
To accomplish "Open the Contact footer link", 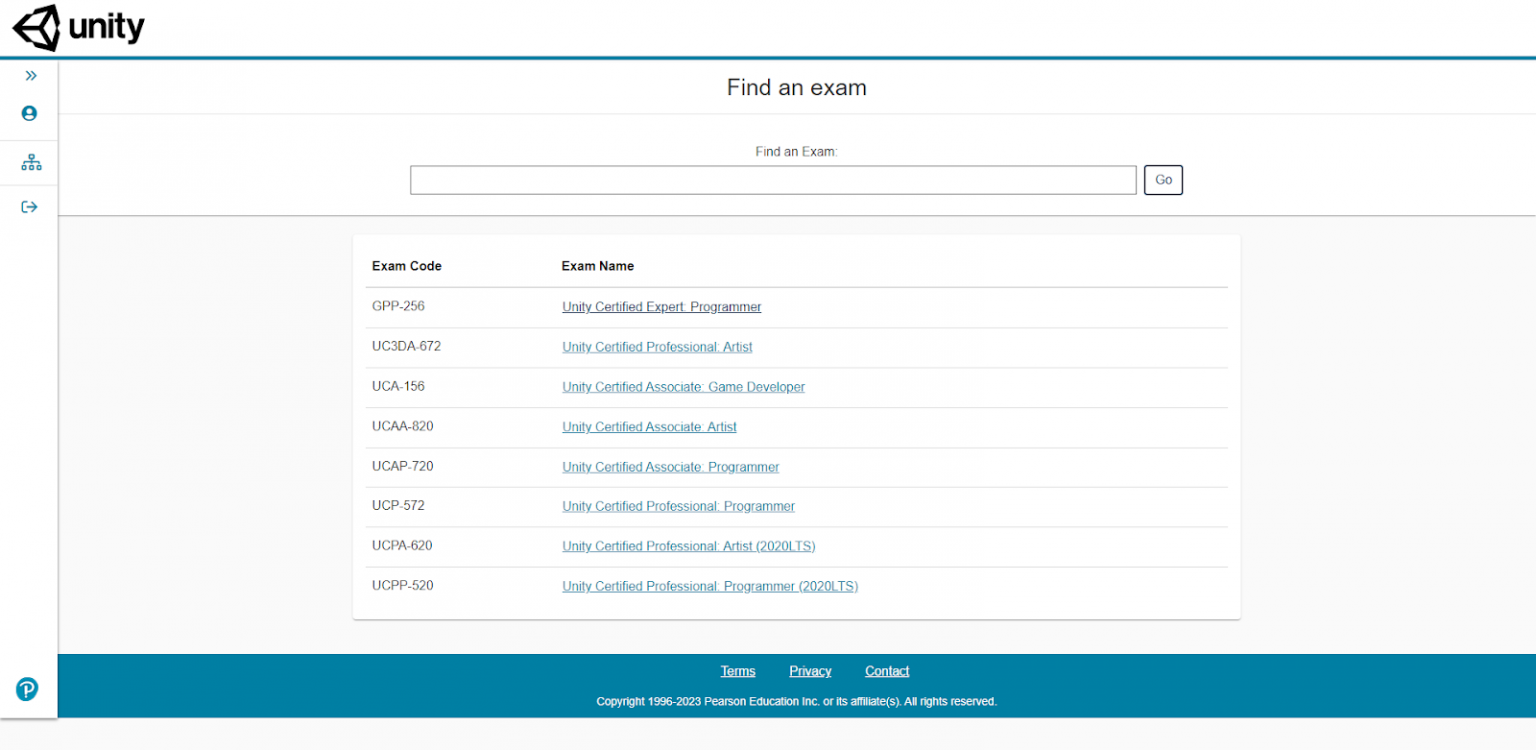I will 887,671.
